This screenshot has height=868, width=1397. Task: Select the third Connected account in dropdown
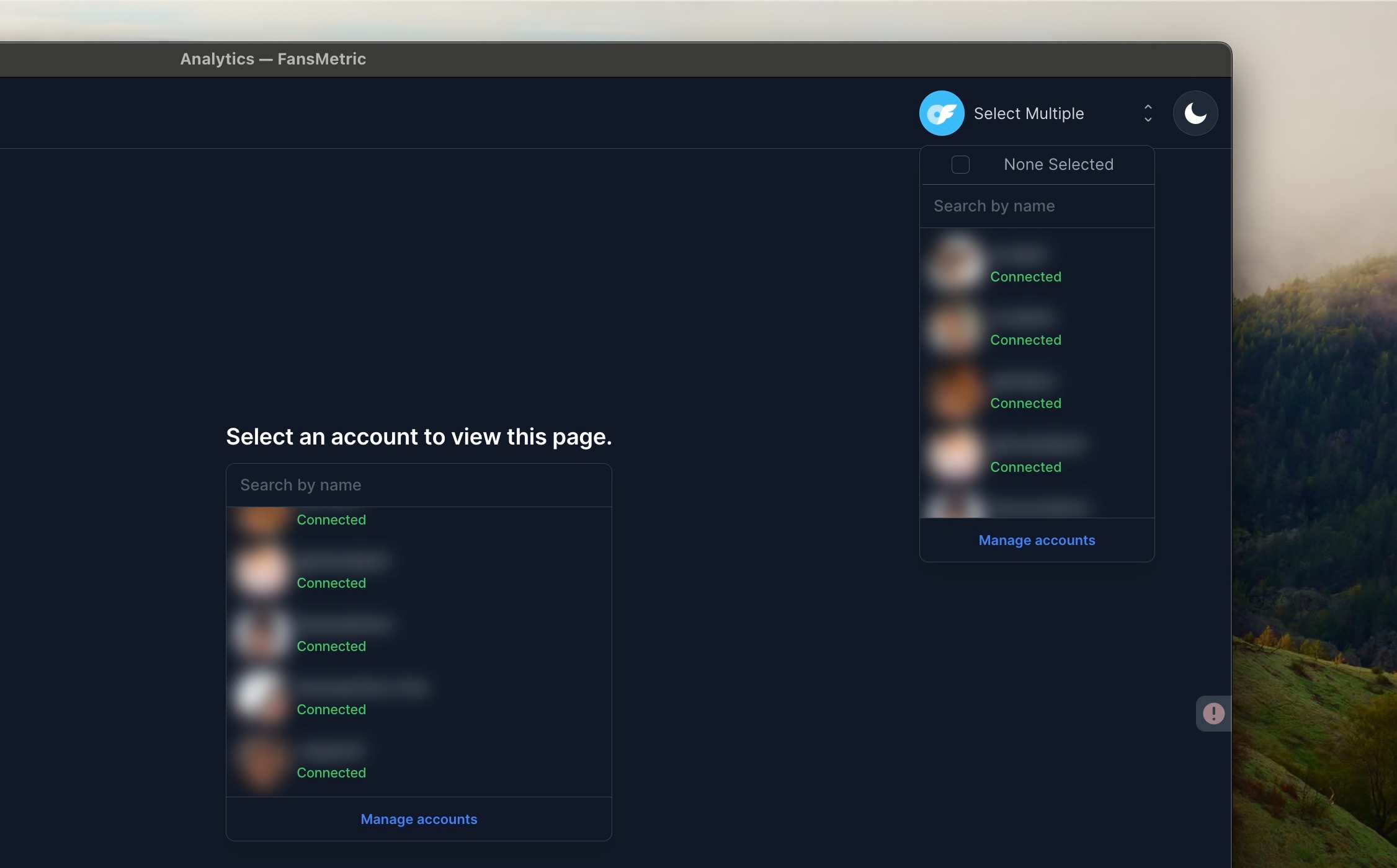click(x=1037, y=391)
